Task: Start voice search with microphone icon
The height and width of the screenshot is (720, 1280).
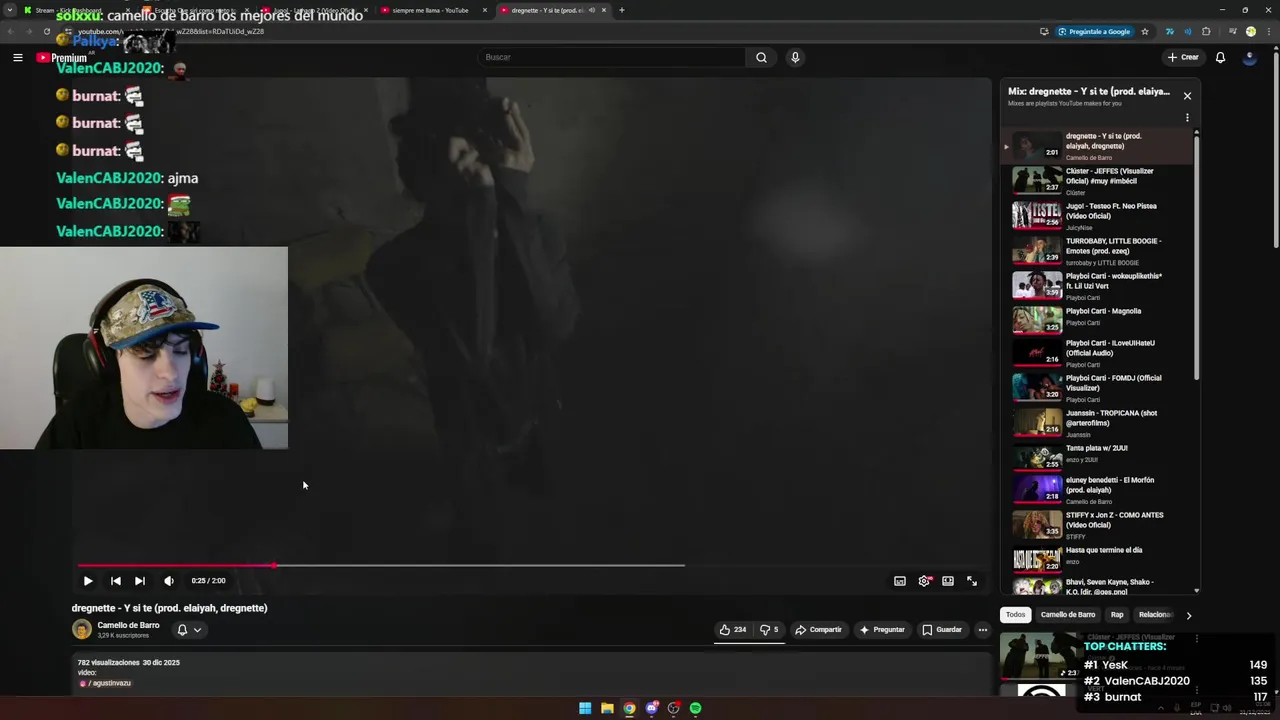Action: [795, 57]
